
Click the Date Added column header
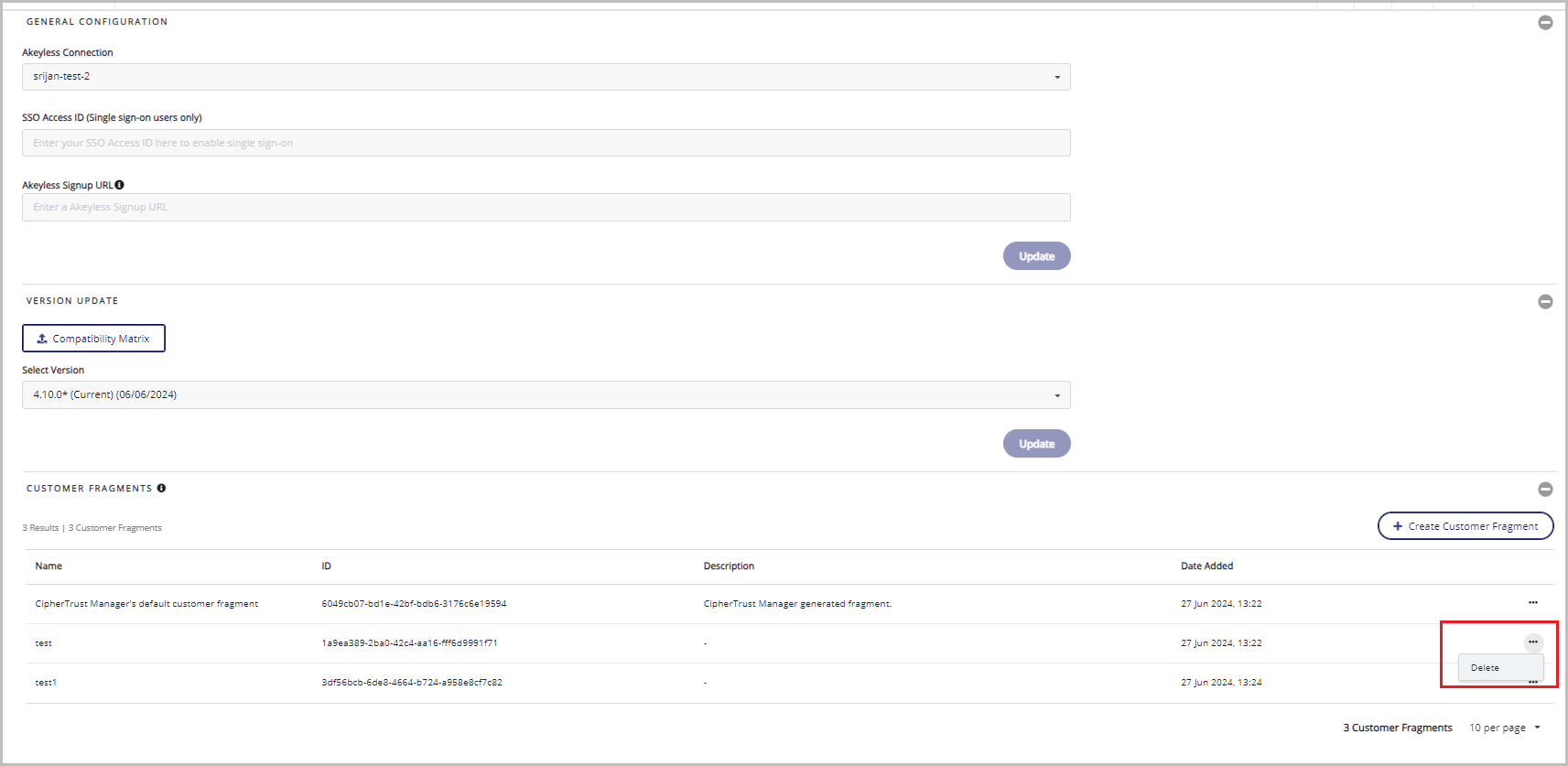point(1206,566)
